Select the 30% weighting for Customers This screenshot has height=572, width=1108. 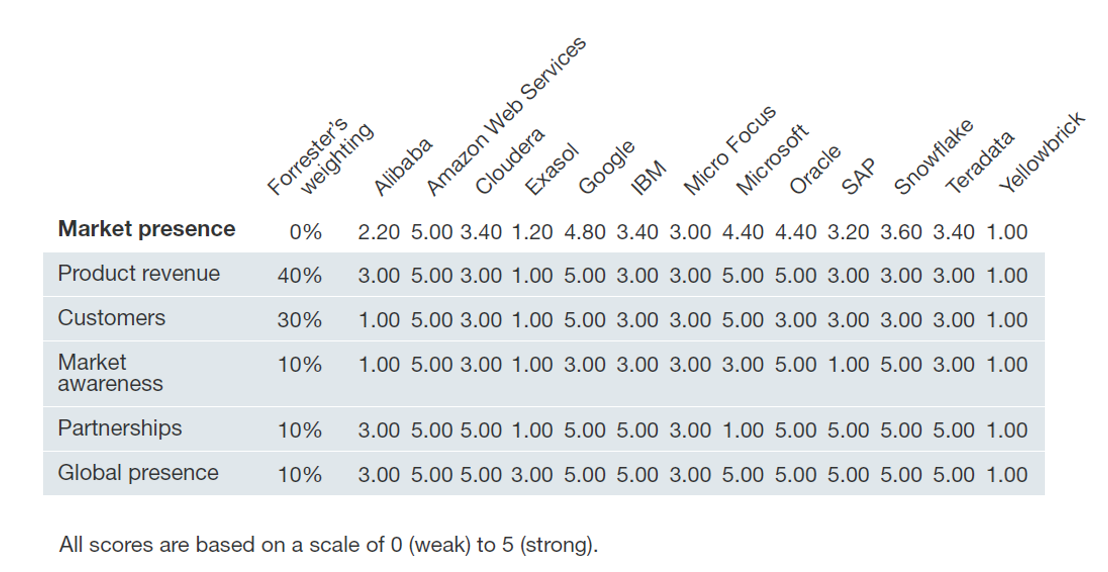(x=300, y=321)
